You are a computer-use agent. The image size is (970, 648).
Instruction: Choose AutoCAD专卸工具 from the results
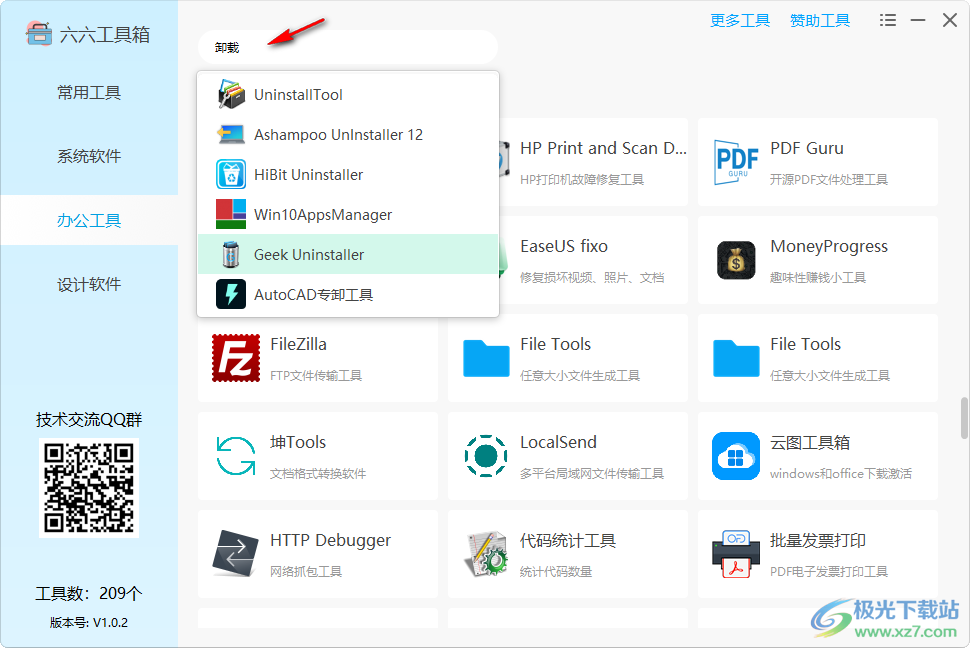tap(348, 294)
